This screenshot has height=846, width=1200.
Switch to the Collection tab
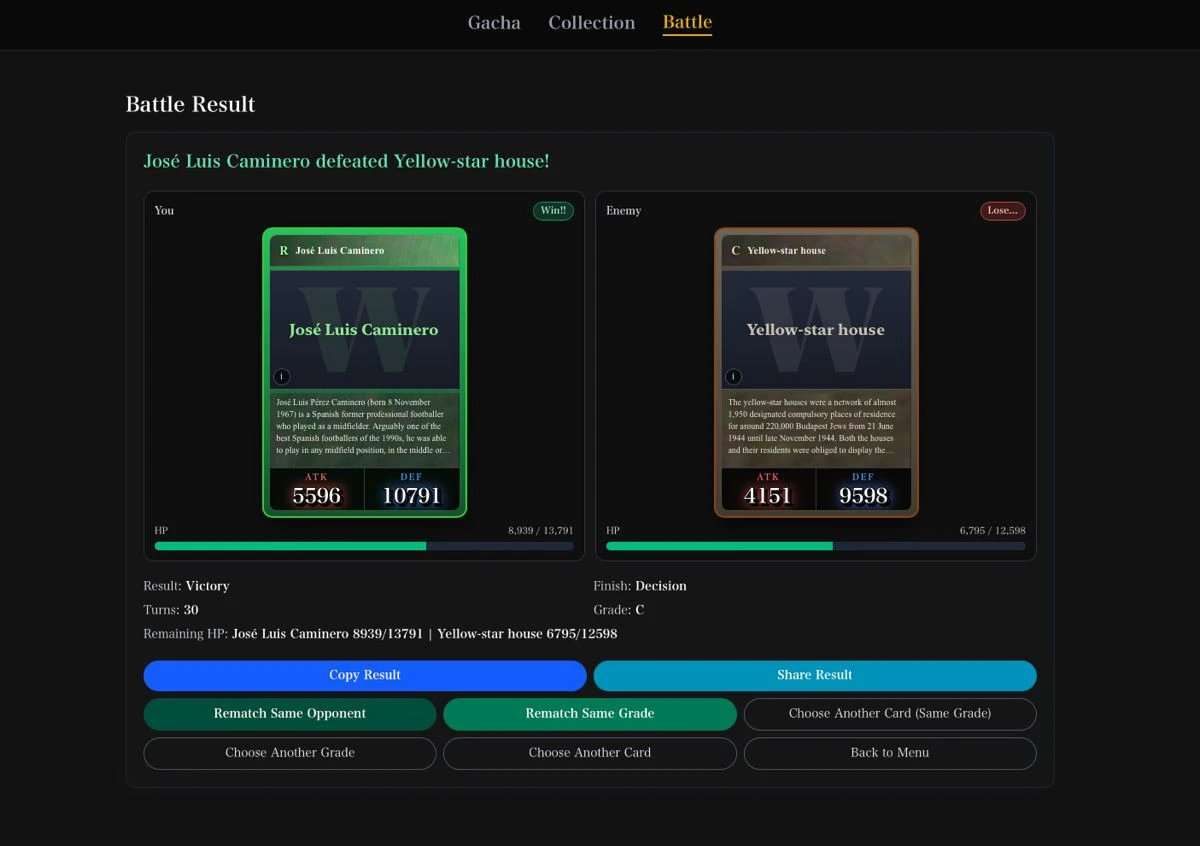tap(591, 22)
